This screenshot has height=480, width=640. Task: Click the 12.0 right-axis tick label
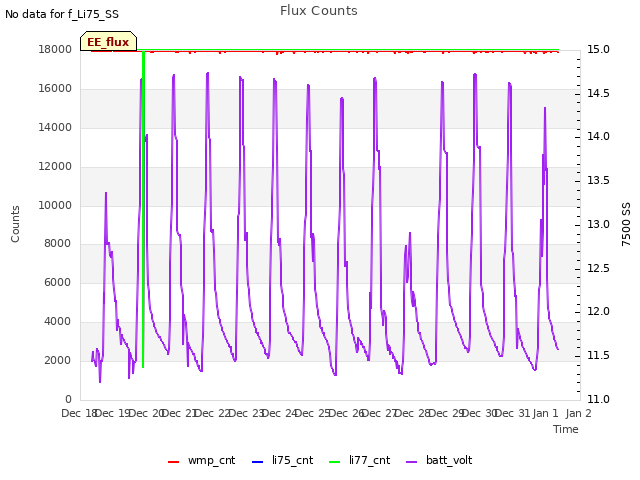pyautogui.click(x=598, y=311)
